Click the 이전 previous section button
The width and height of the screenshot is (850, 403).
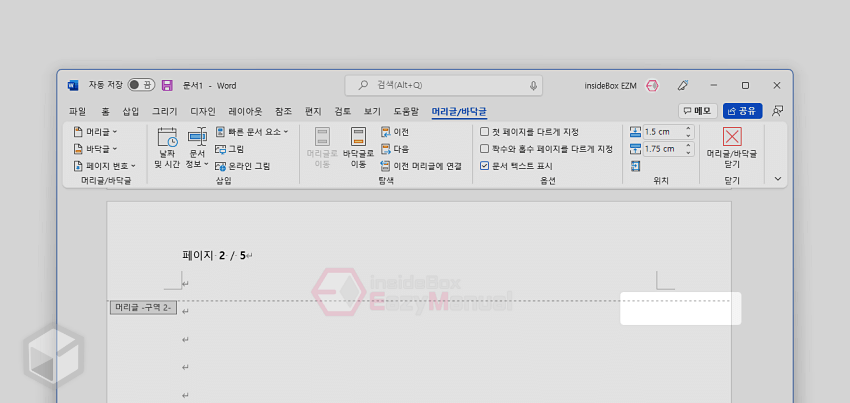(395, 132)
